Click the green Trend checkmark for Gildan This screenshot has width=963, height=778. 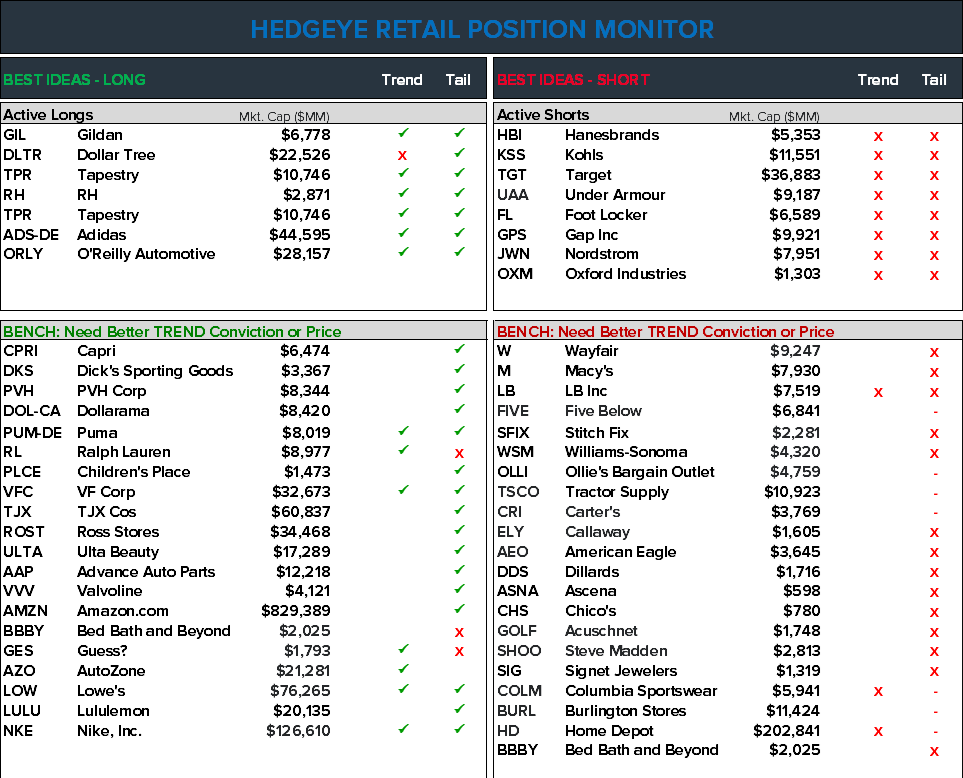[x=402, y=134]
